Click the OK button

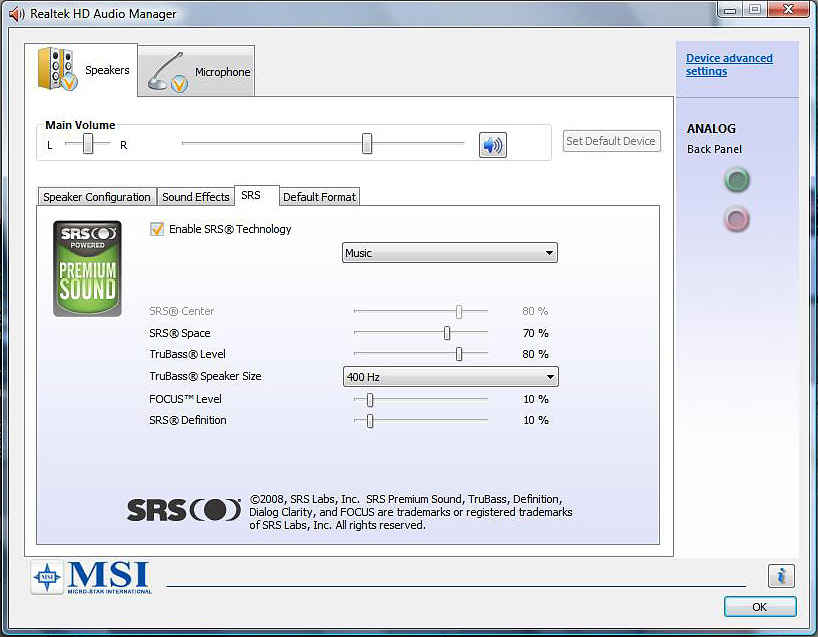coord(760,607)
